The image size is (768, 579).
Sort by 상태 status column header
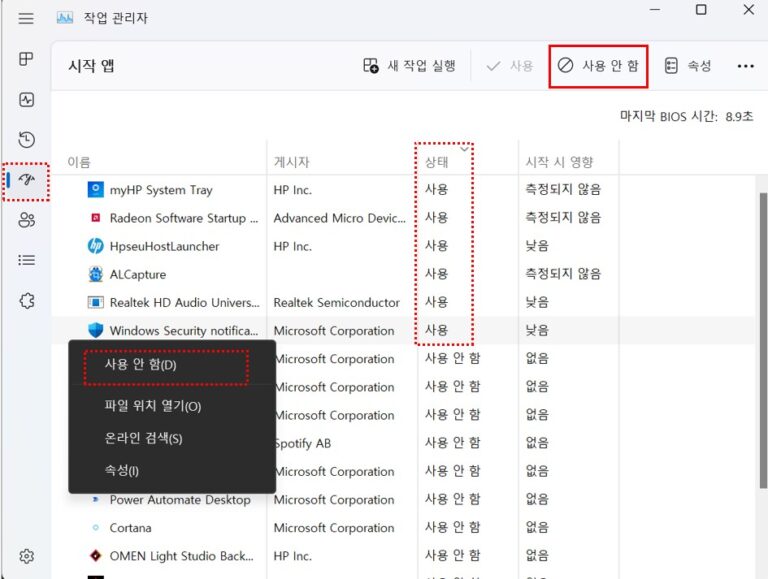[x=436, y=162]
